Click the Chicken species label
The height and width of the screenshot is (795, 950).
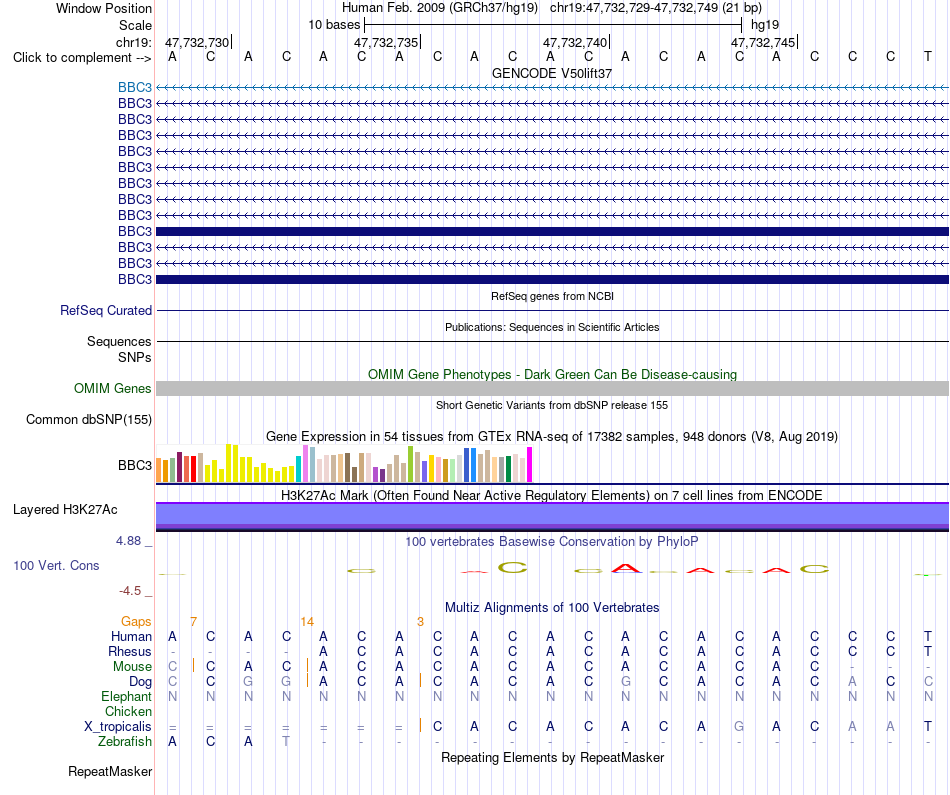(x=128, y=711)
